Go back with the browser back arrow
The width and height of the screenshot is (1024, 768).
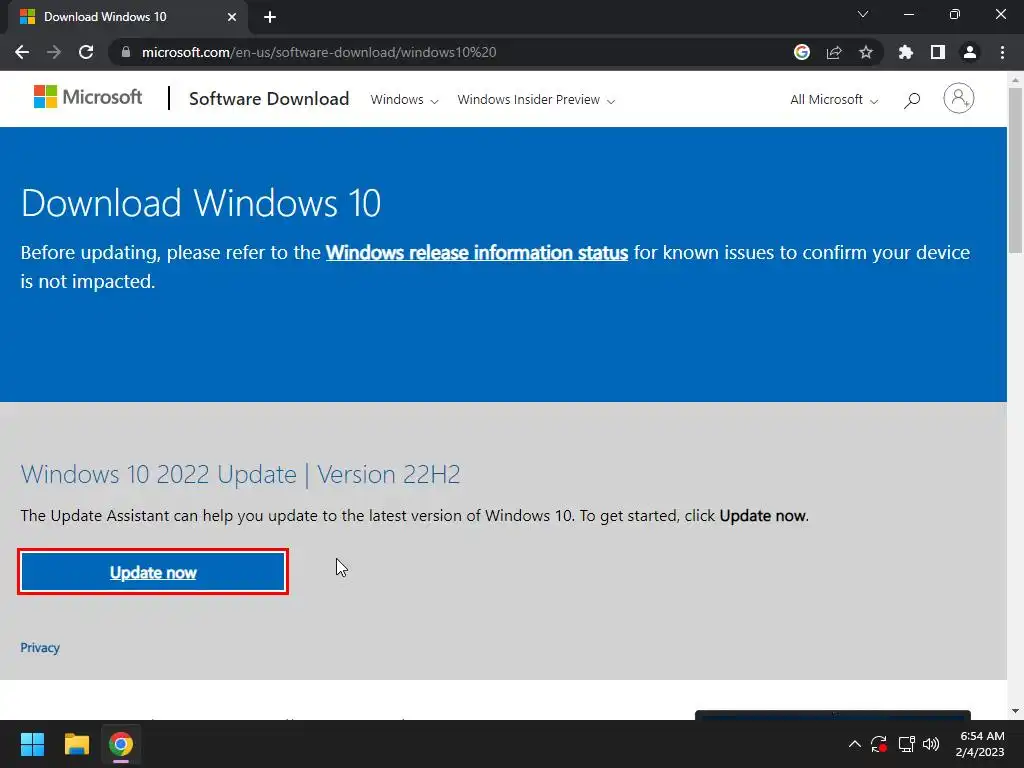22,52
